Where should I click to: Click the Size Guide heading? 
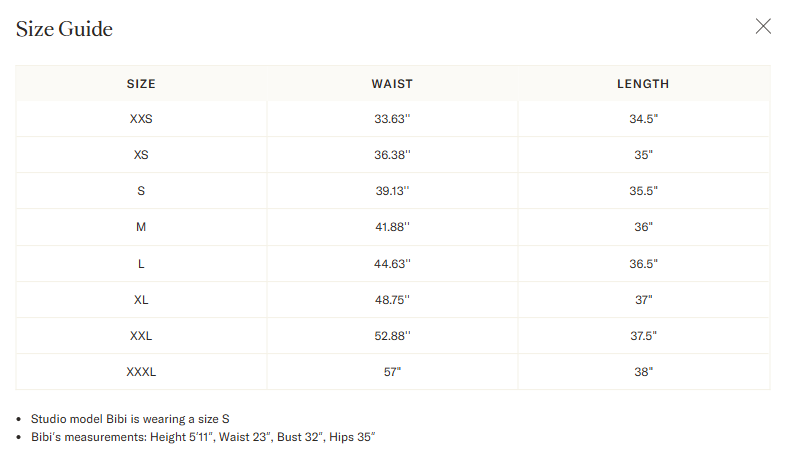coord(64,29)
